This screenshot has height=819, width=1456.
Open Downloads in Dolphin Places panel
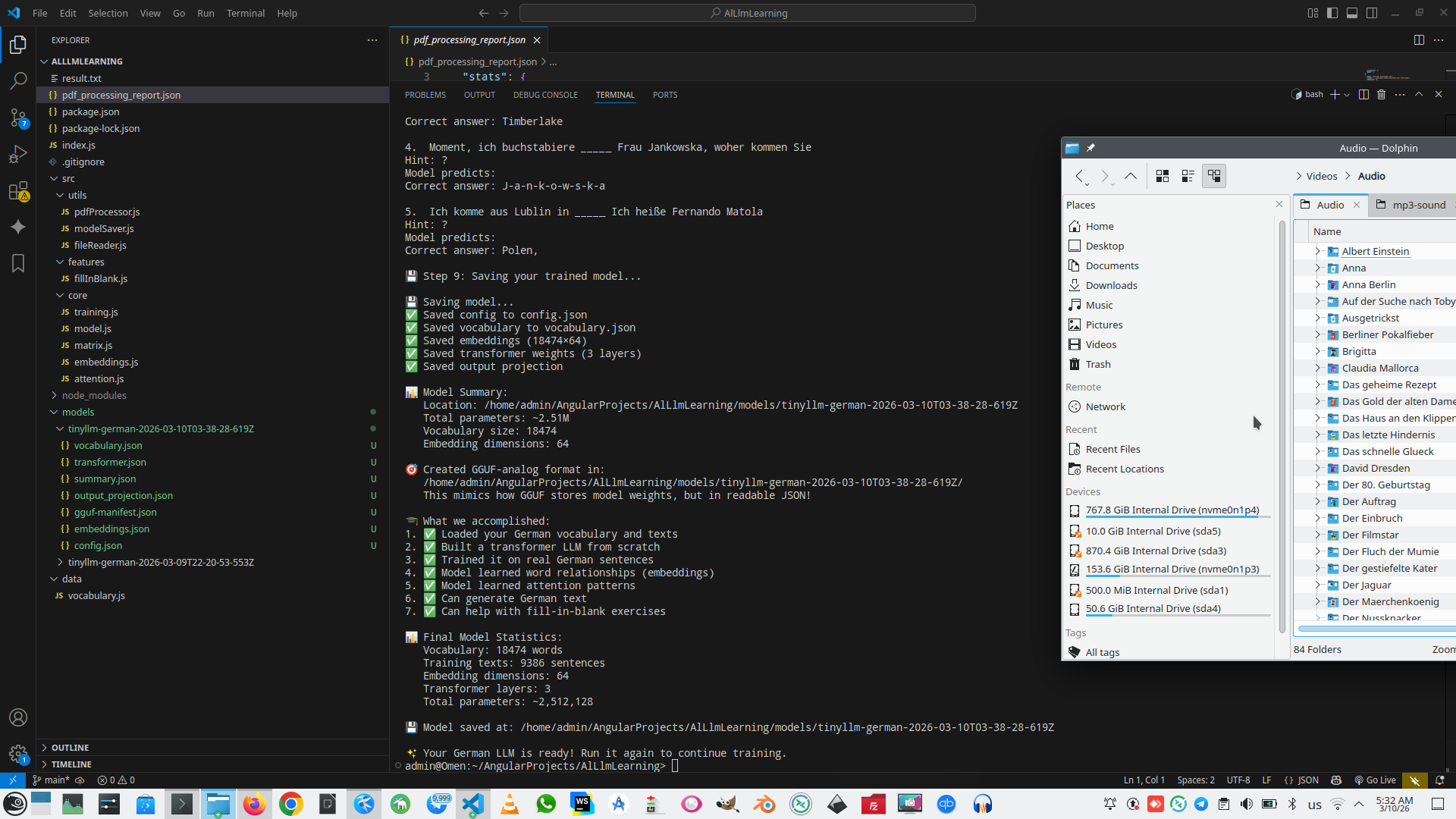[x=1111, y=285]
